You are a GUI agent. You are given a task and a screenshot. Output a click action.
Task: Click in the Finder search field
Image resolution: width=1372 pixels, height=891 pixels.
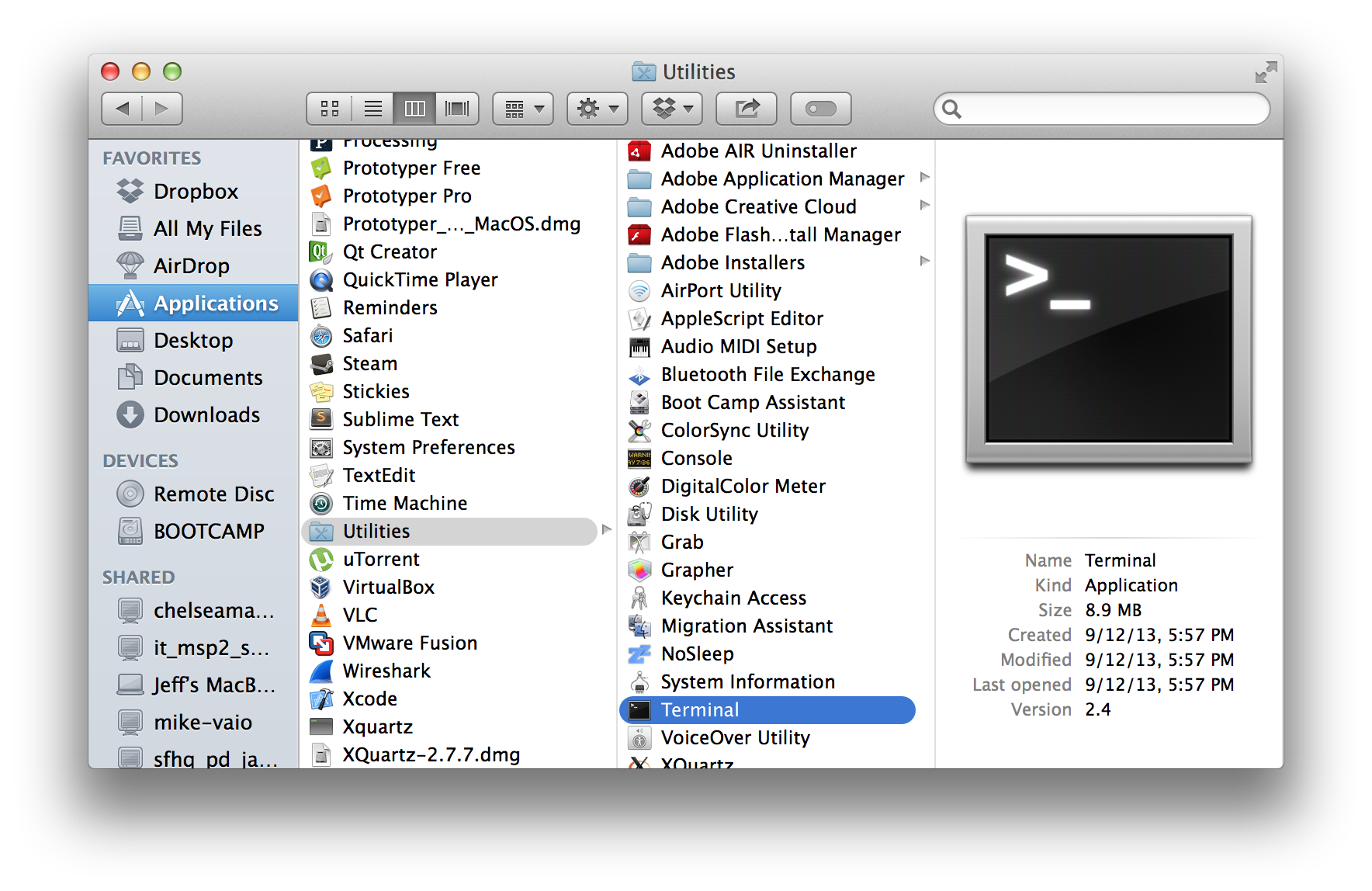coord(1102,109)
